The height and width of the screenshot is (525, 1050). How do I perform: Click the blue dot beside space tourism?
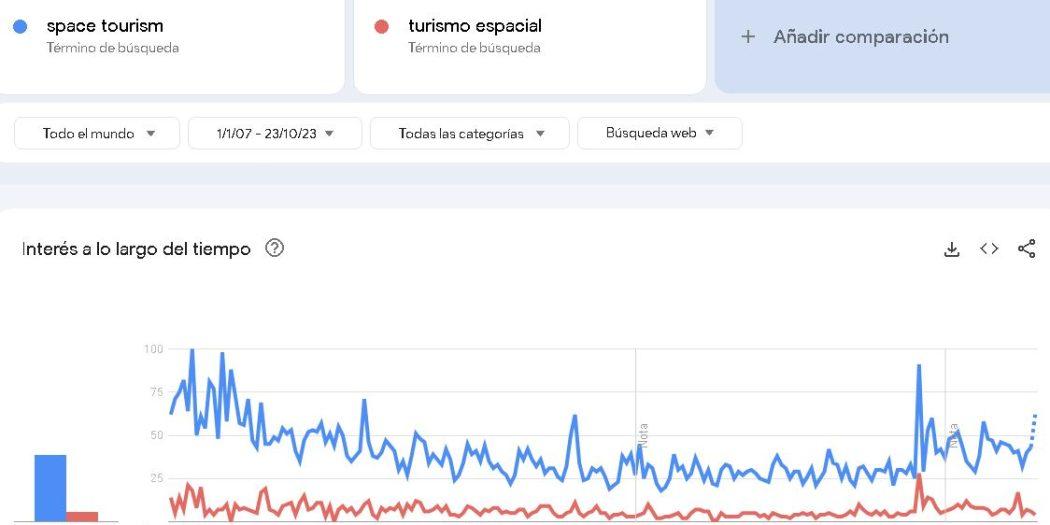[x=20, y=27]
